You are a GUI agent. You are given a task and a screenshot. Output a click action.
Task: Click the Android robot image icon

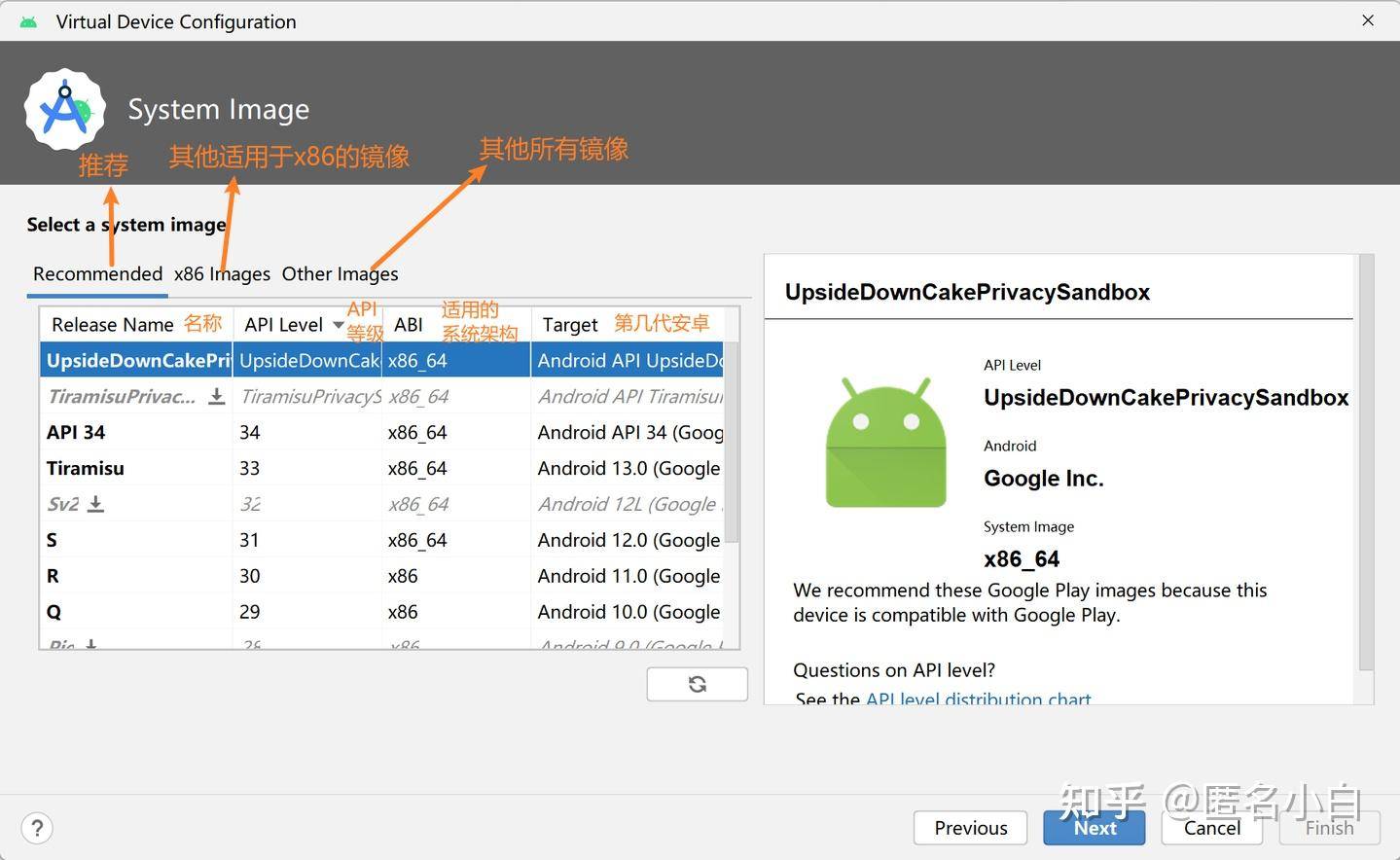pos(886,443)
